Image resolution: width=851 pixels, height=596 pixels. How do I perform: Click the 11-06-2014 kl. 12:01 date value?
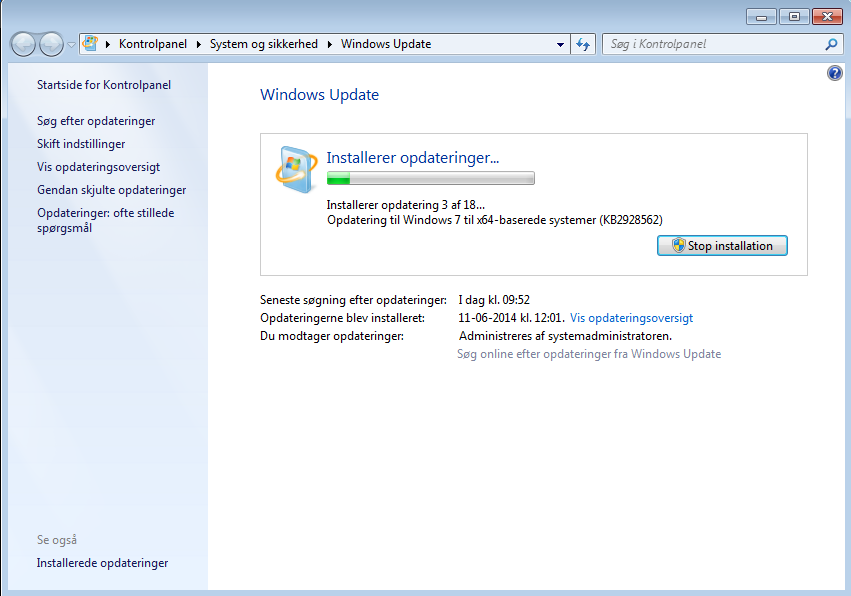[511, 318]
